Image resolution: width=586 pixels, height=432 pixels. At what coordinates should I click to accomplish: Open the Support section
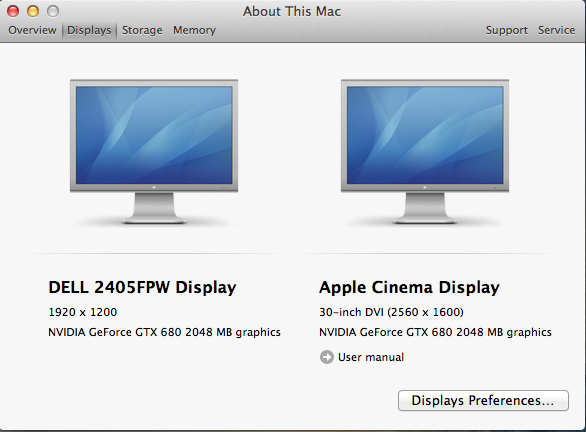[x=506, y=30]
